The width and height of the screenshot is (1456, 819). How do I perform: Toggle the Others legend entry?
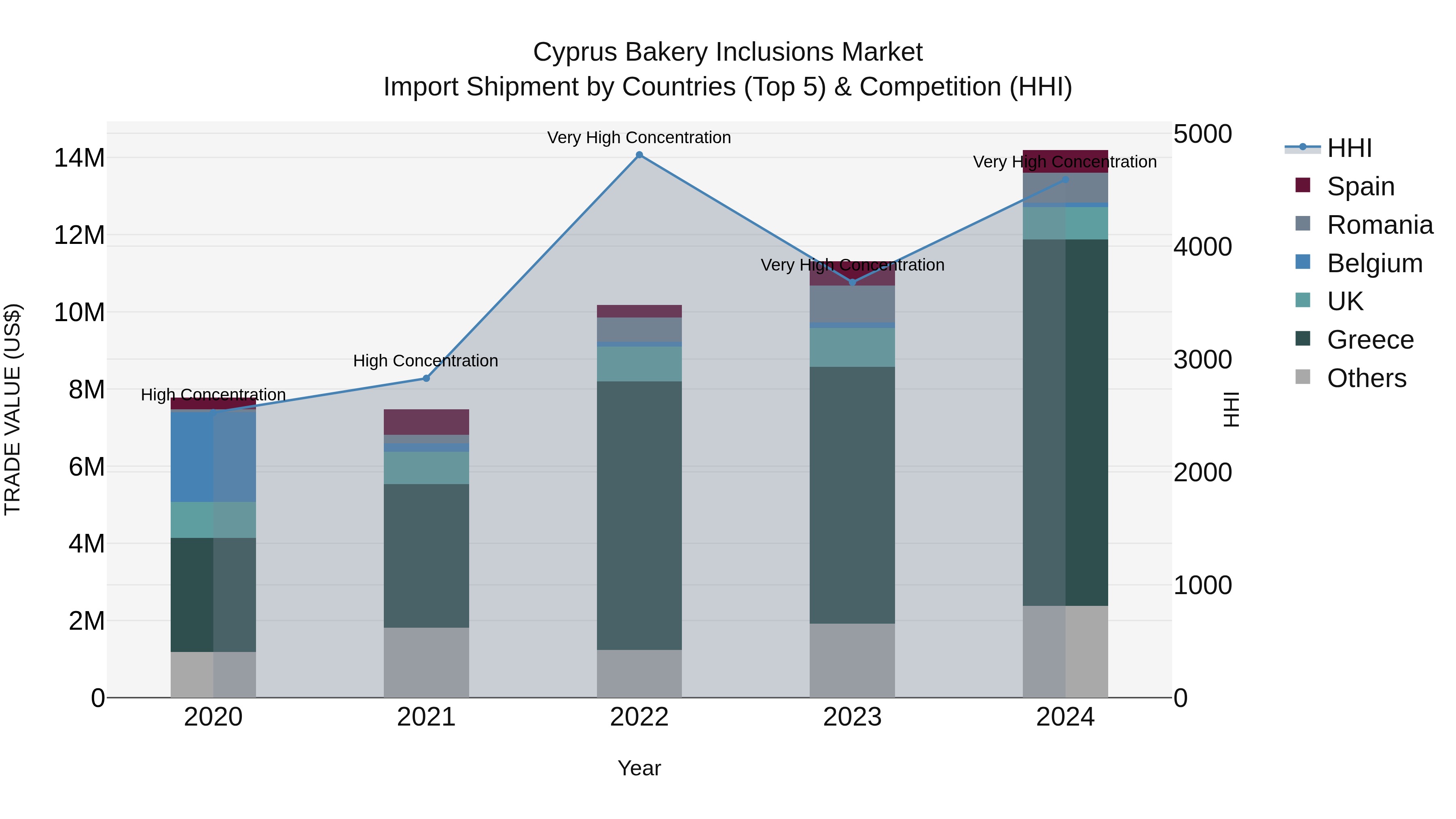click(1350, 378)
